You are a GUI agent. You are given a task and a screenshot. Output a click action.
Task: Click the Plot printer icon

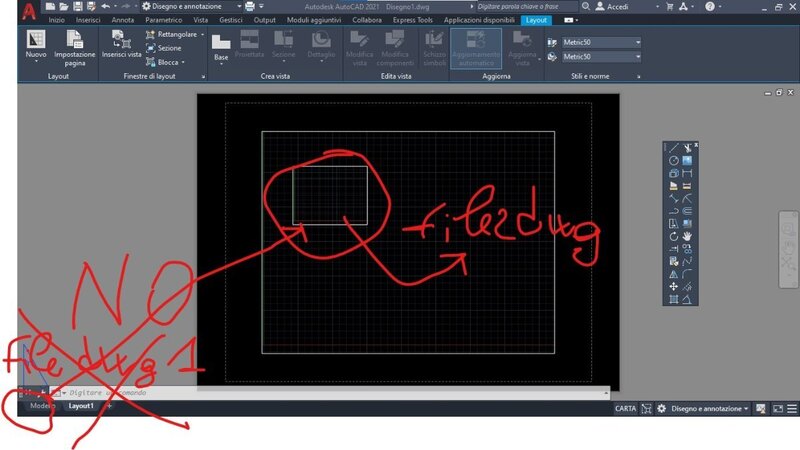249,7
